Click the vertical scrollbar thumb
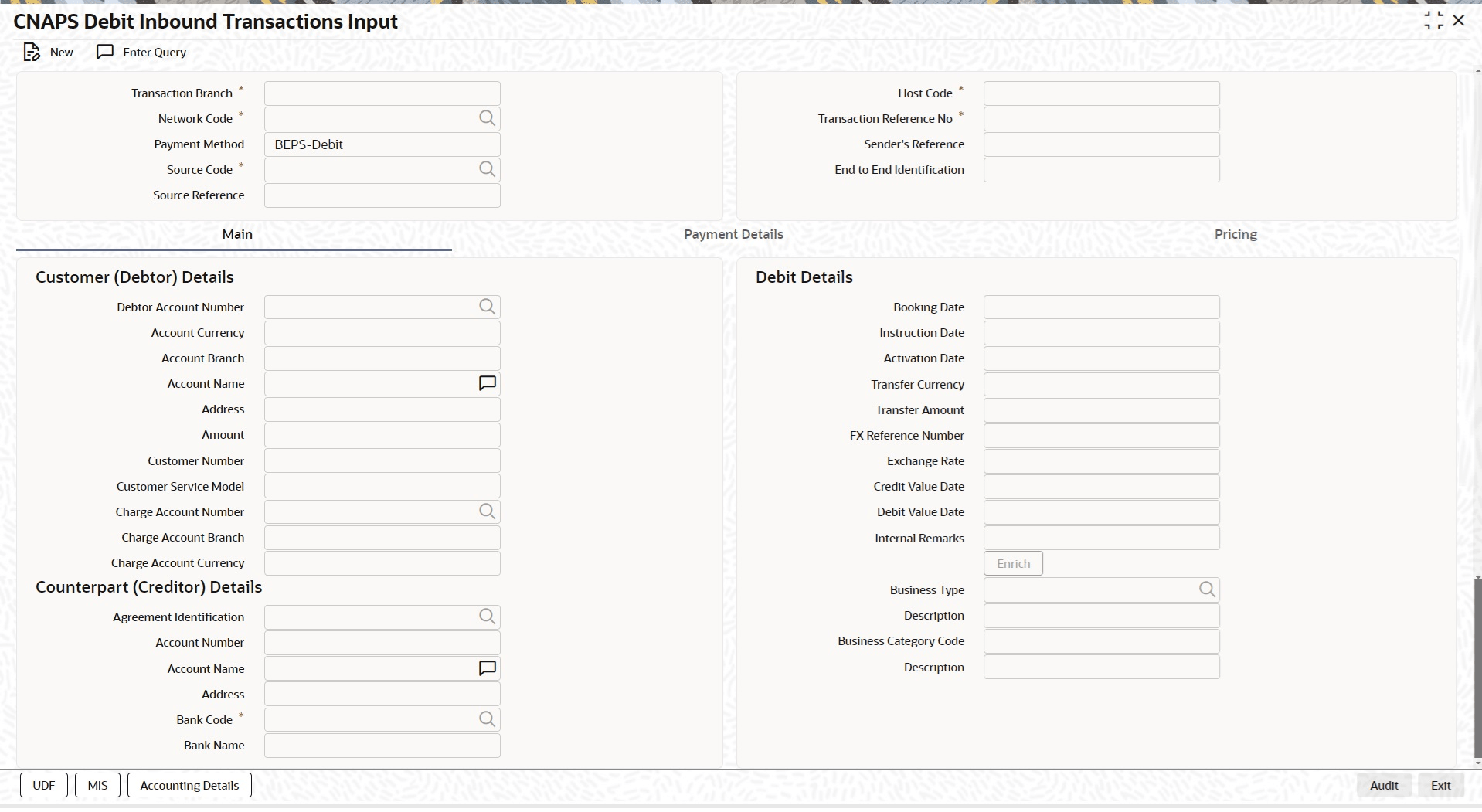 coord(1477,668)
